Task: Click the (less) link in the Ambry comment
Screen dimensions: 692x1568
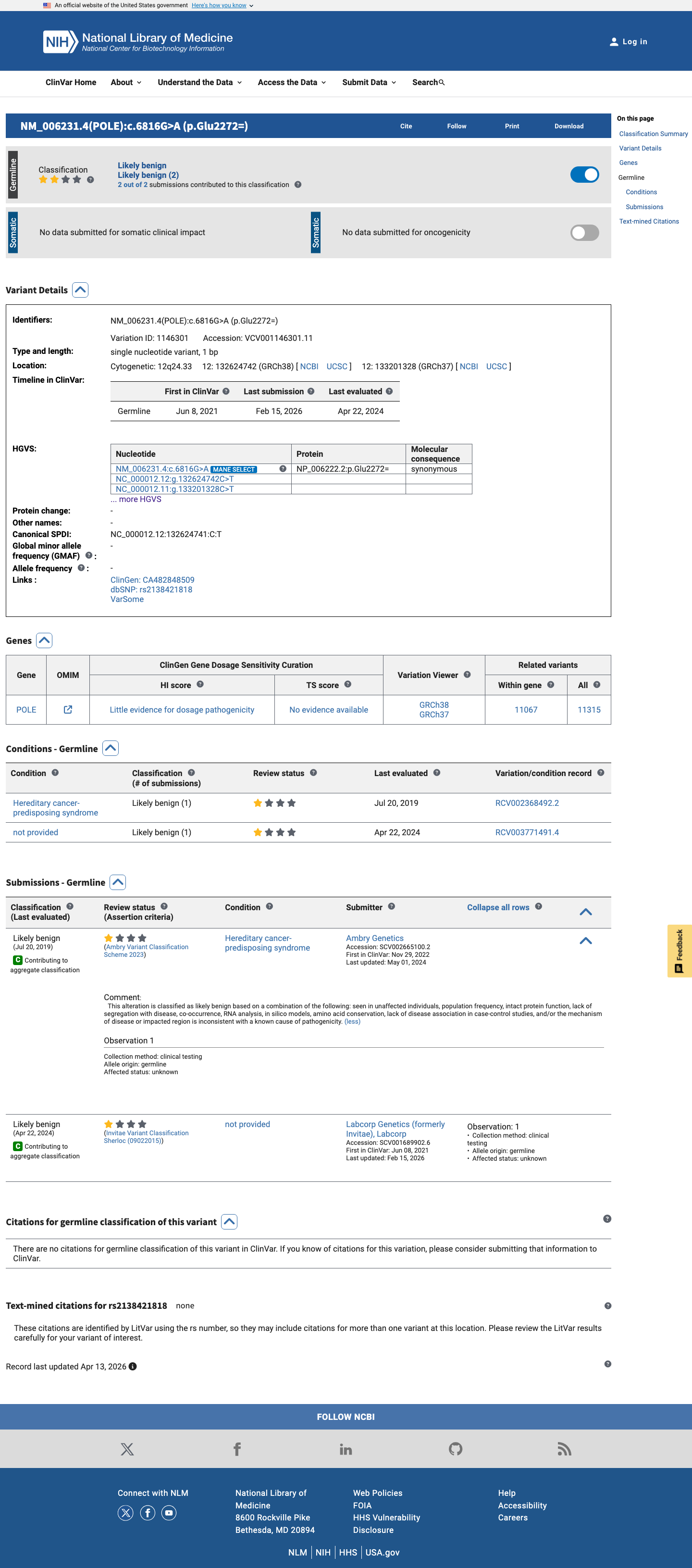Action: click(352, 1022)
